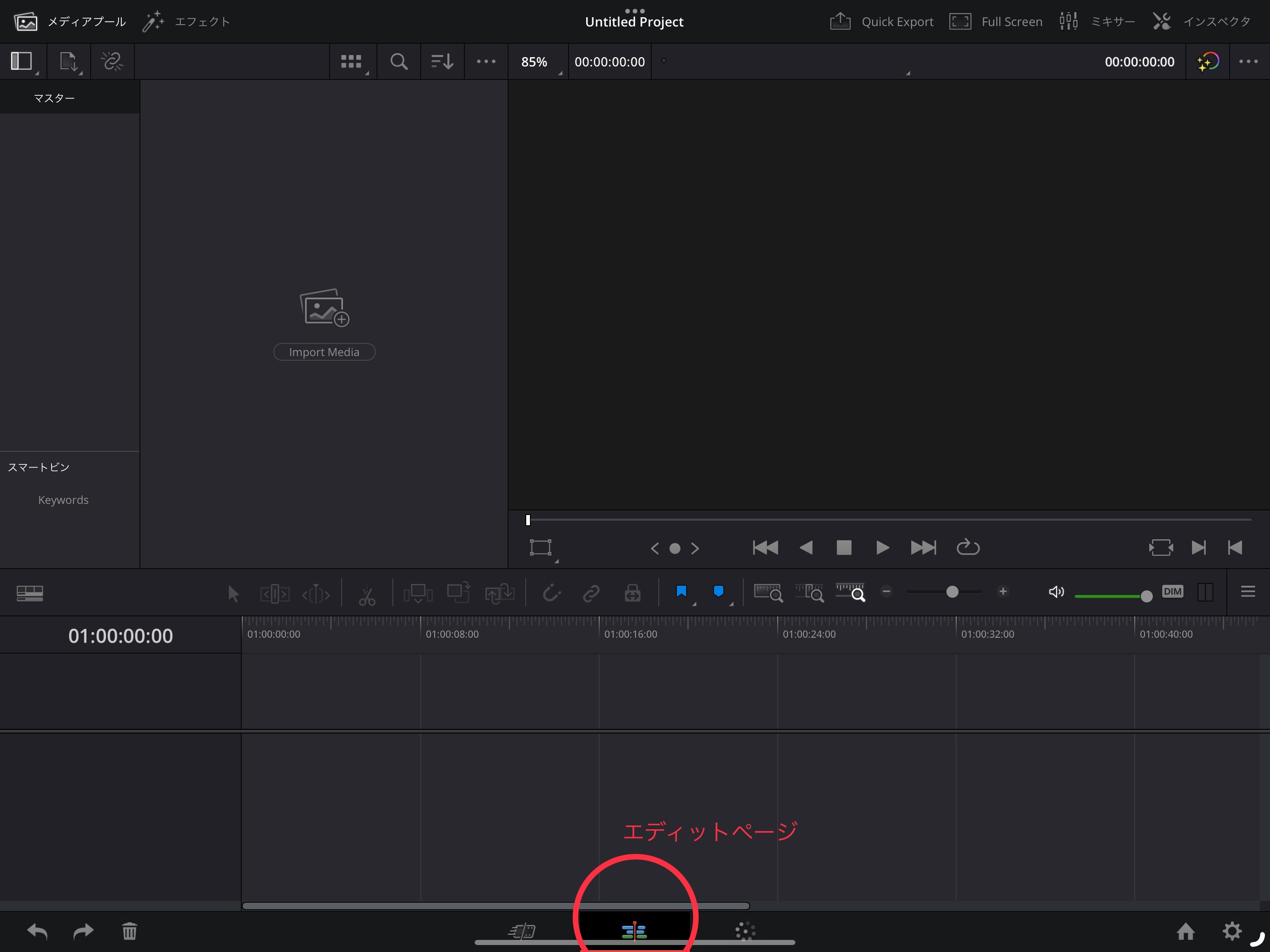This screenshot has width=1270, height=952.
Task: Toggle linked selection with the chain icon
Action: tap(591, 593)
